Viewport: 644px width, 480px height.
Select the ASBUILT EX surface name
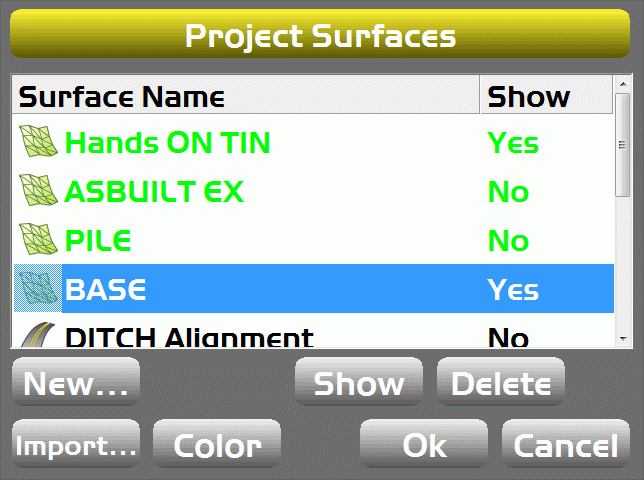pos(154,191)
